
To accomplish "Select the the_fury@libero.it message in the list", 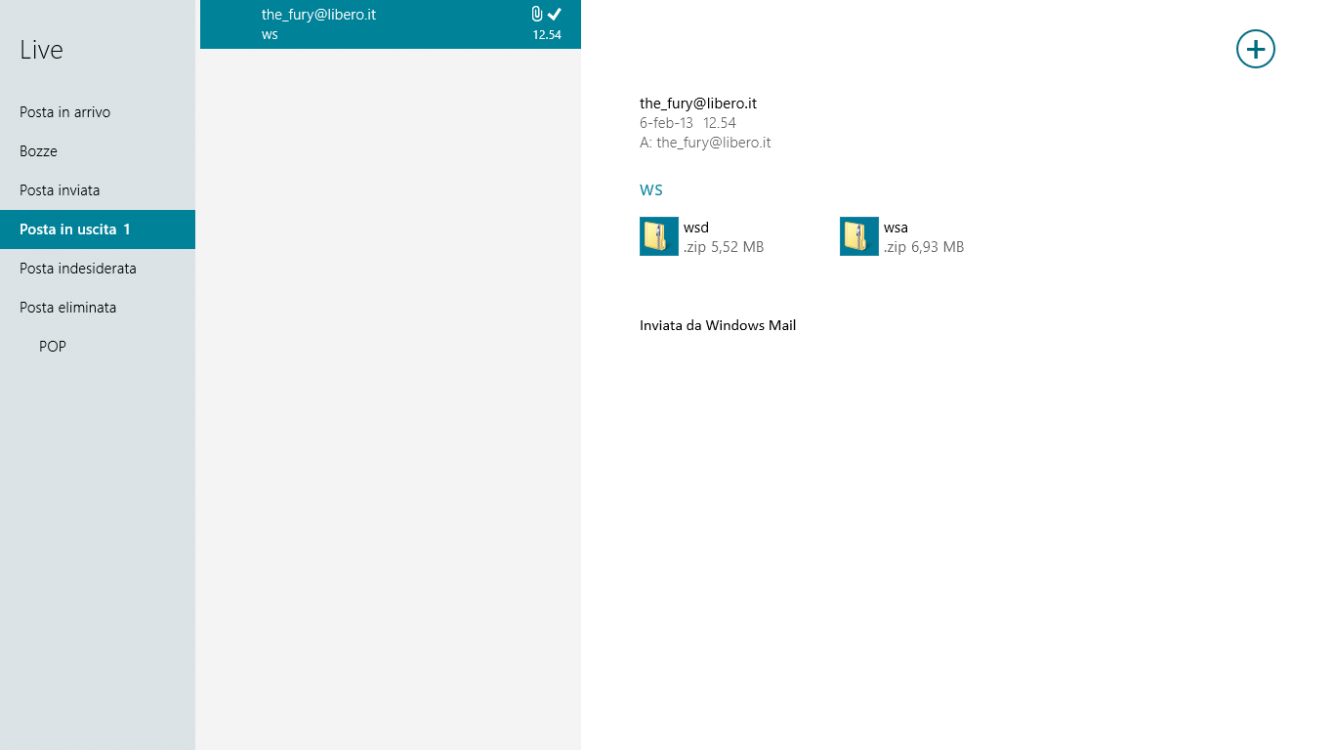I will click(390, 24).
